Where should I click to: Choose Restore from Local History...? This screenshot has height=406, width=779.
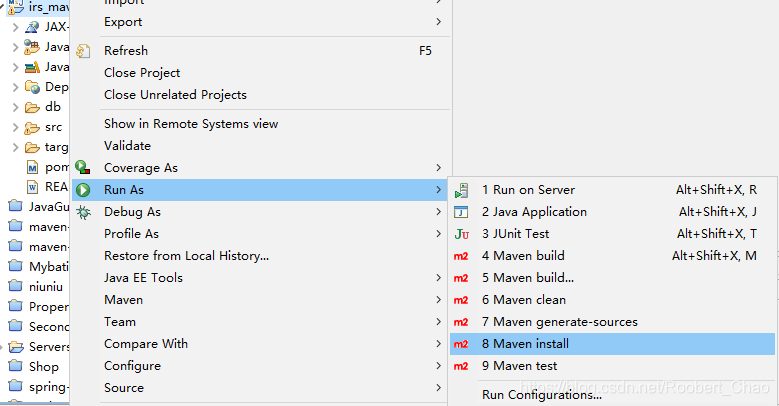pos(186,256)
